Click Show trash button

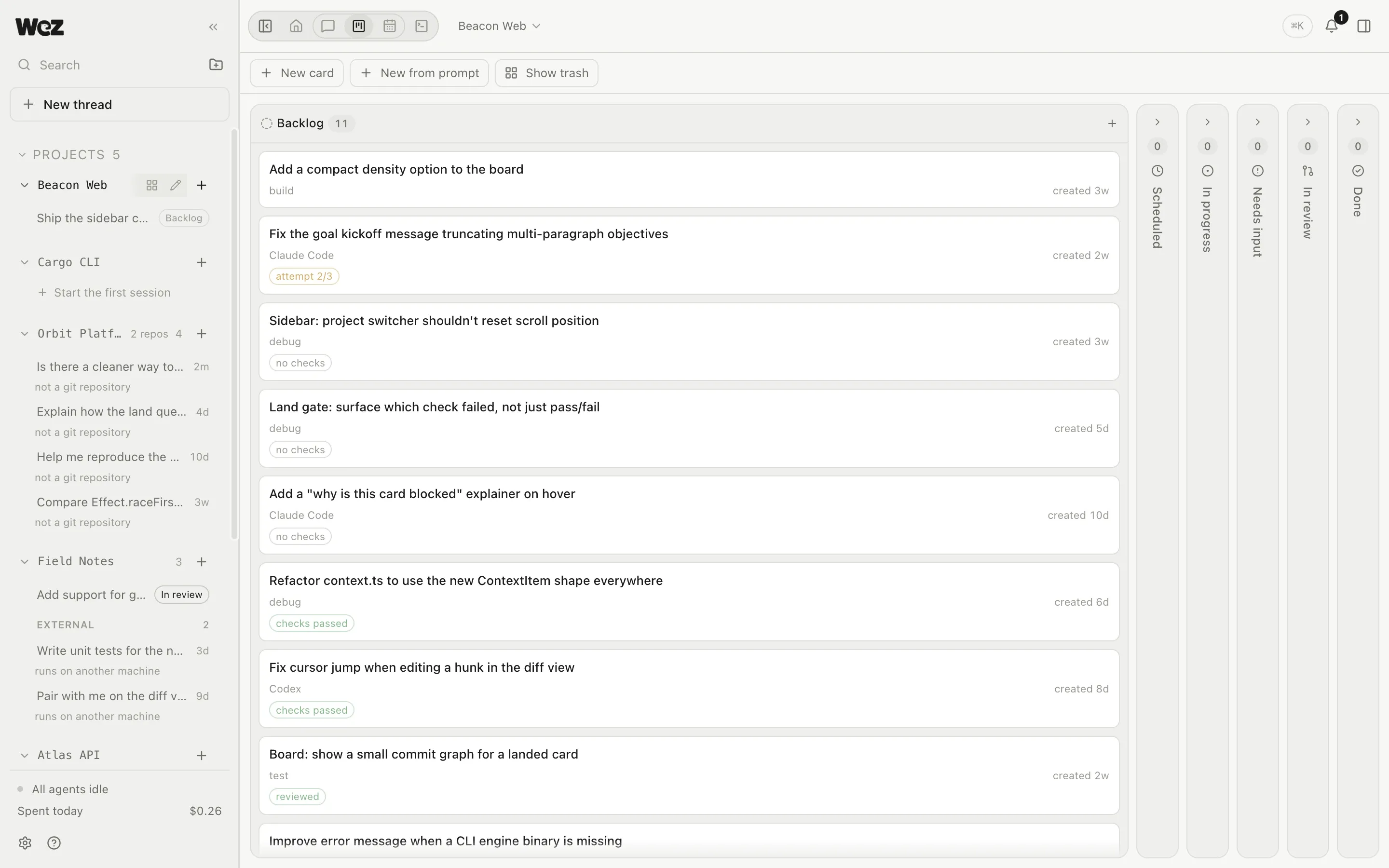coord(546,73)
